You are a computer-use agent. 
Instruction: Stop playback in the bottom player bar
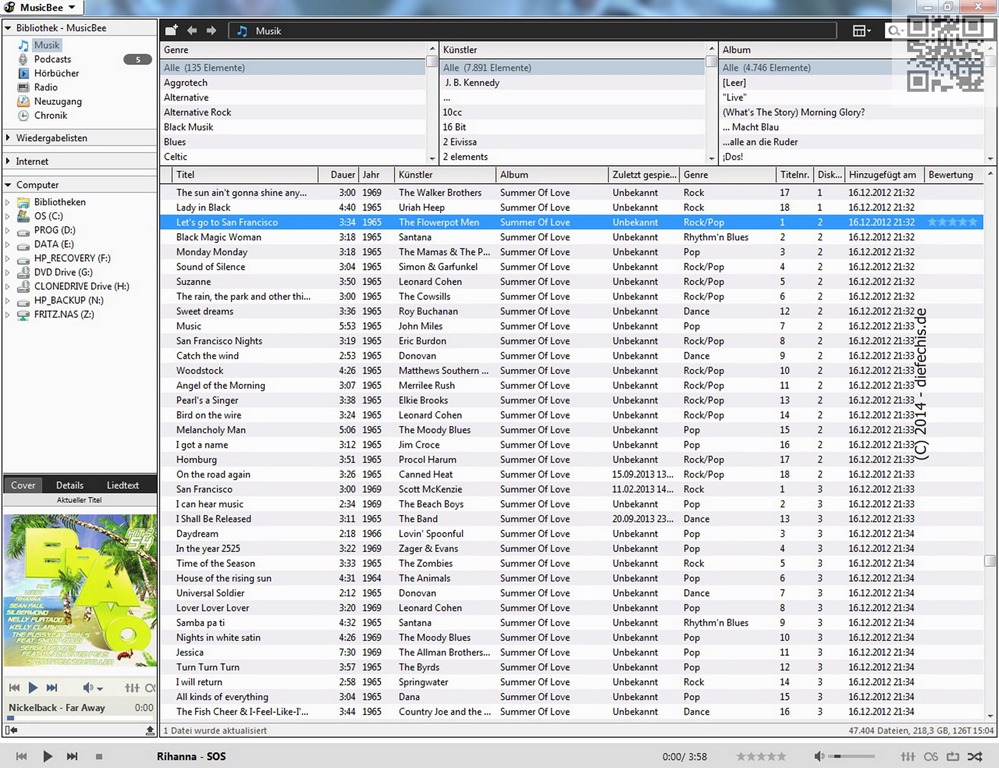99,757
